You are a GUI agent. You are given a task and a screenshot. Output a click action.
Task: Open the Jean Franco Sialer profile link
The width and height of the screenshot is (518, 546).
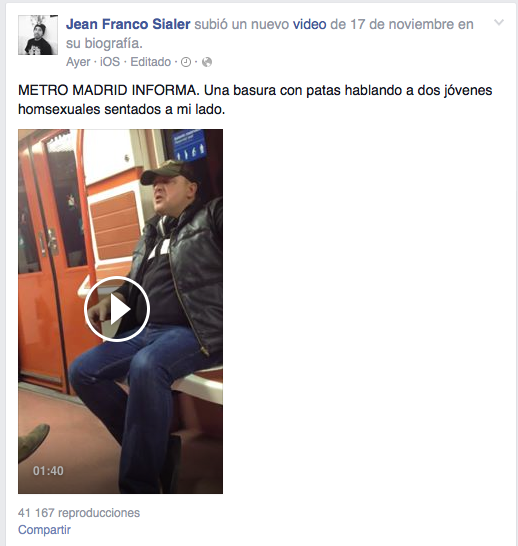point(128,24)
